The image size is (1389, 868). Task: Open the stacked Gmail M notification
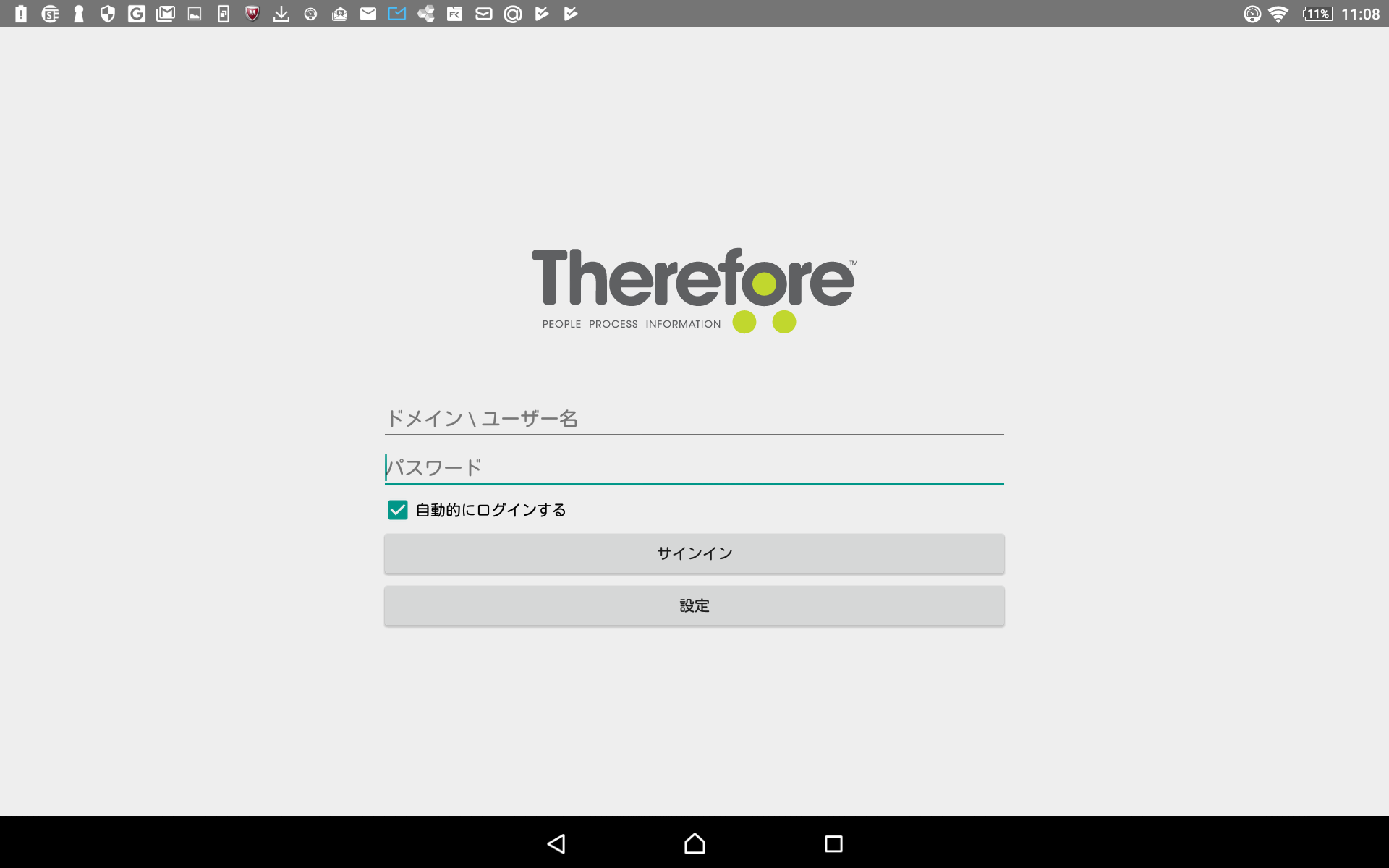[166, 14]
